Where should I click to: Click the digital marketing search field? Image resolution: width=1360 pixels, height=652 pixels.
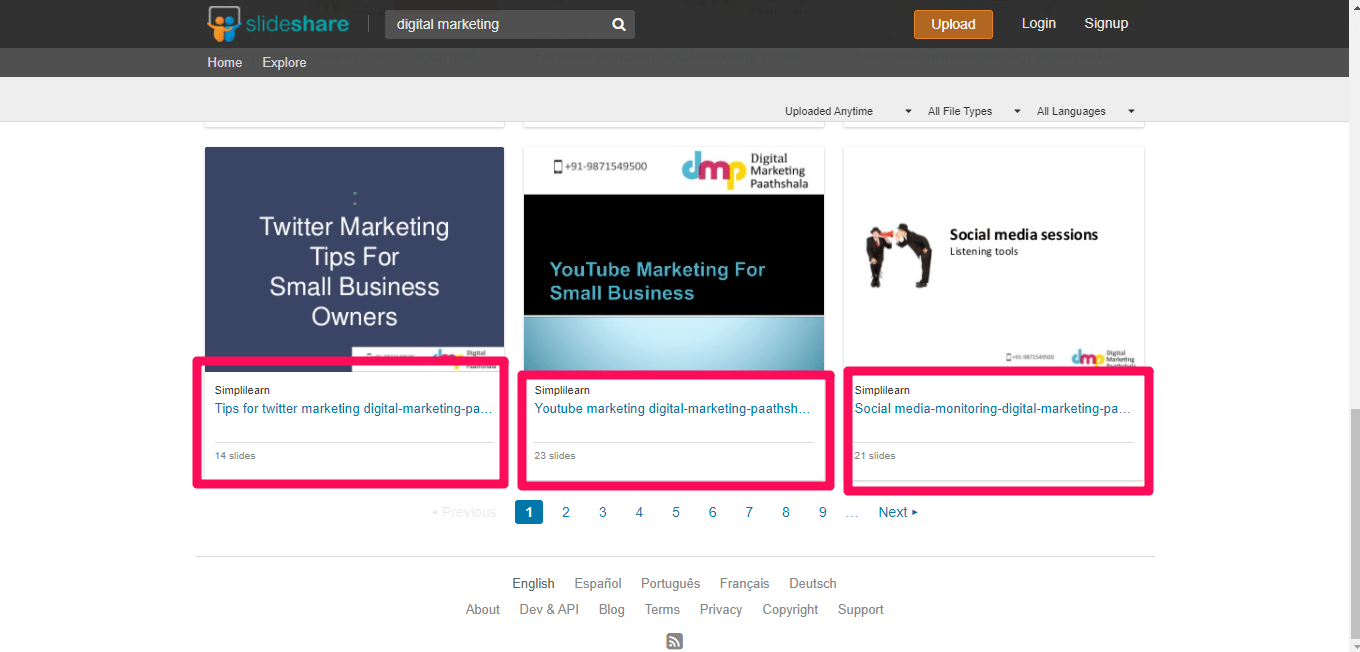497,24
